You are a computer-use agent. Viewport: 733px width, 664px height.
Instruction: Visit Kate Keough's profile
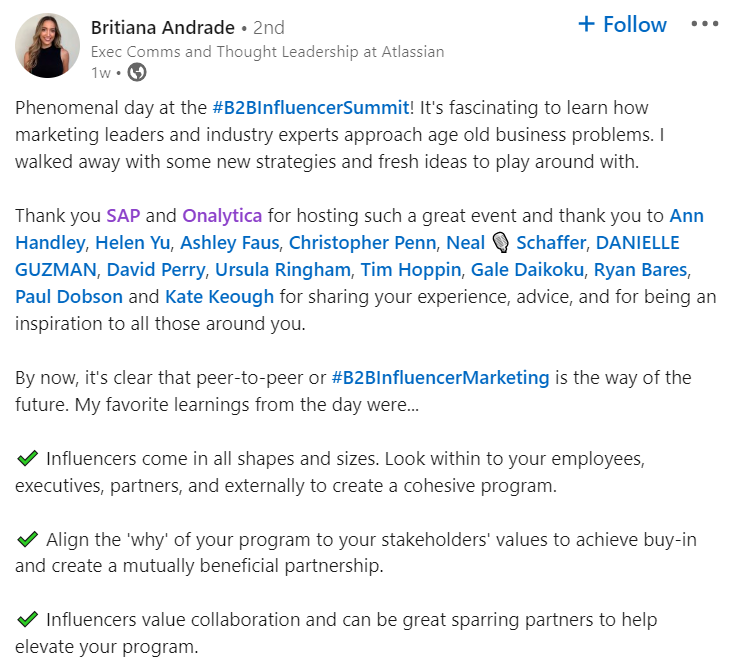click(x=219, y=296)
